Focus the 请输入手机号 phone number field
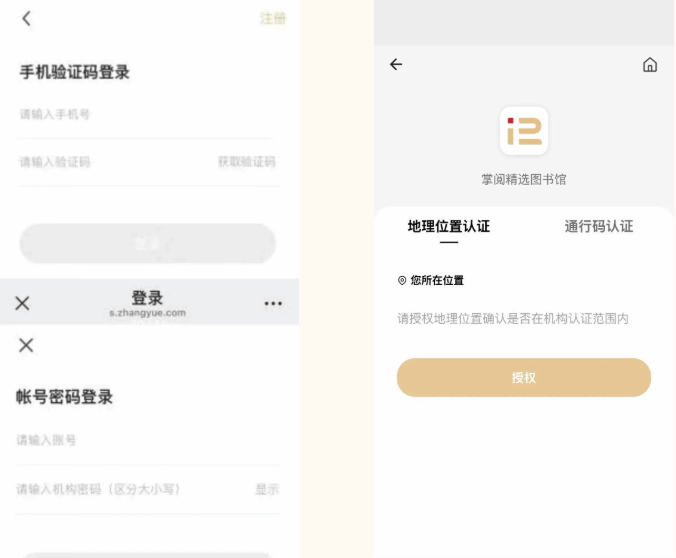The height and width of the screenshot is (558, 676). coord(147,114)
